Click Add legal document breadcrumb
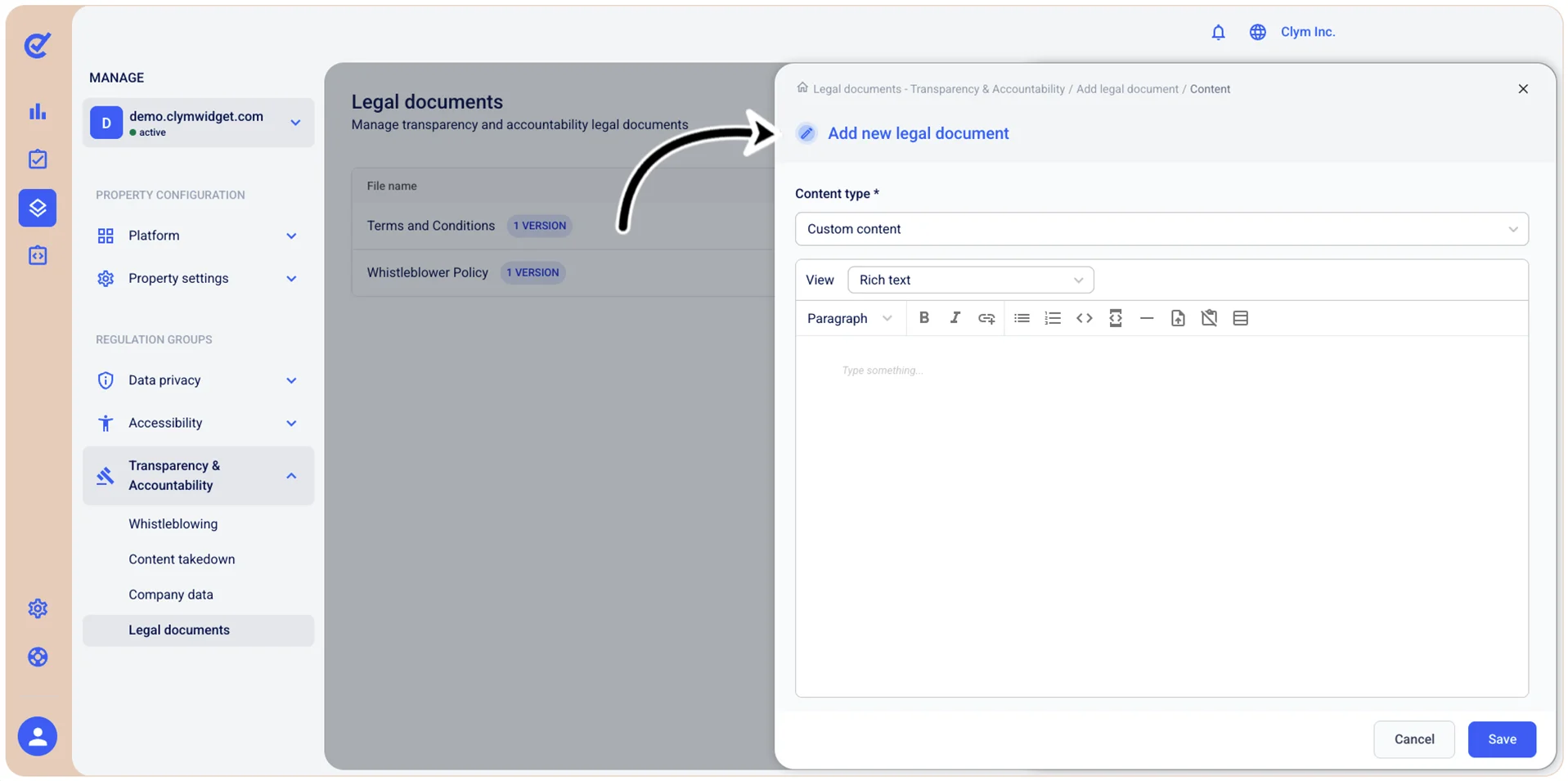This screenshot has height=781, width=1568. click(1127, 89)
